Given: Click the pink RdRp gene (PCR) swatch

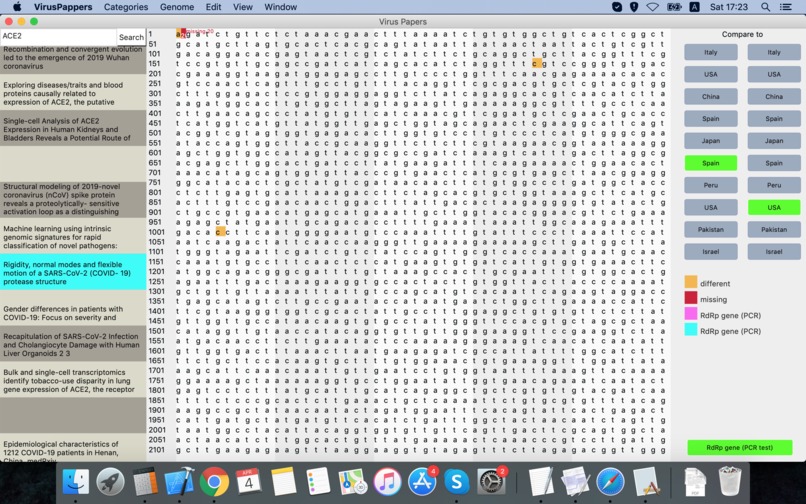Looking at the screenshot, I should 691,314.
